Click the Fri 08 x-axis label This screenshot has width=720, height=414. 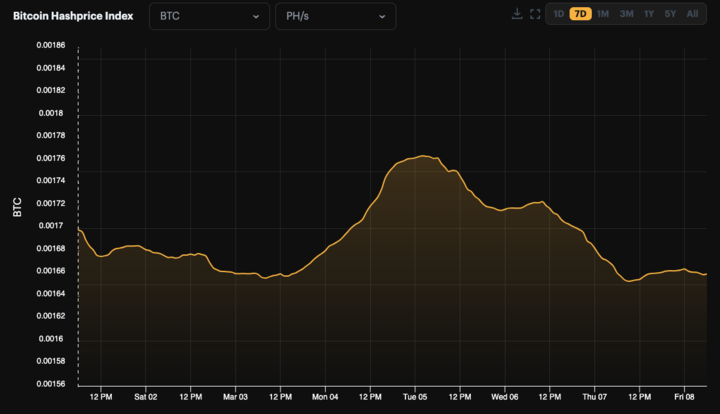point(684,397)
